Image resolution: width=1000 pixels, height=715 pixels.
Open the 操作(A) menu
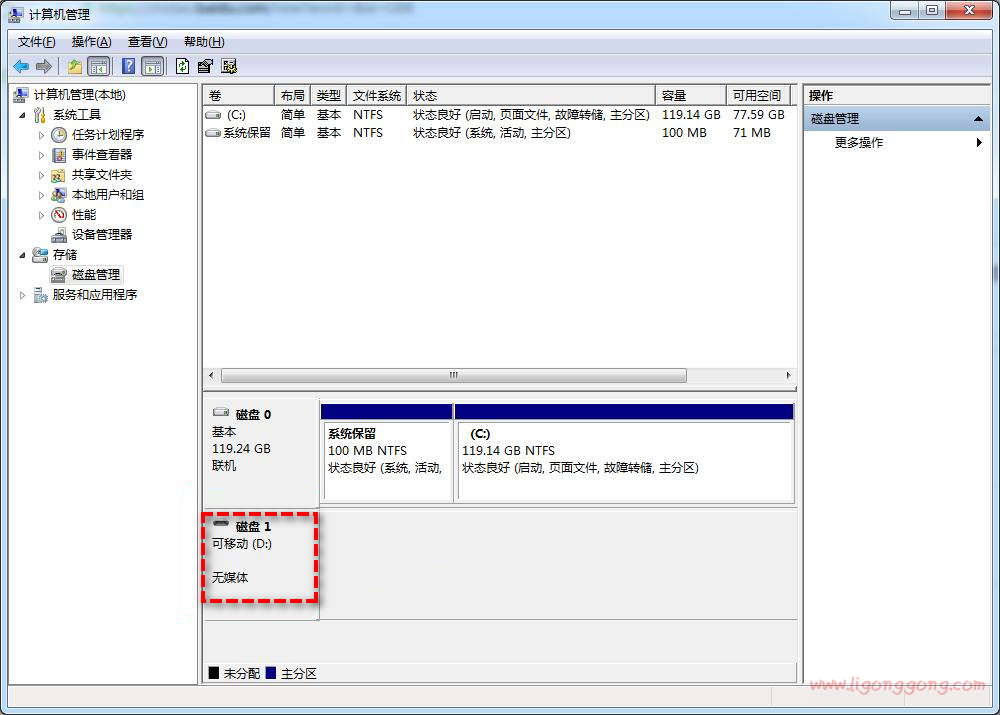91,42
